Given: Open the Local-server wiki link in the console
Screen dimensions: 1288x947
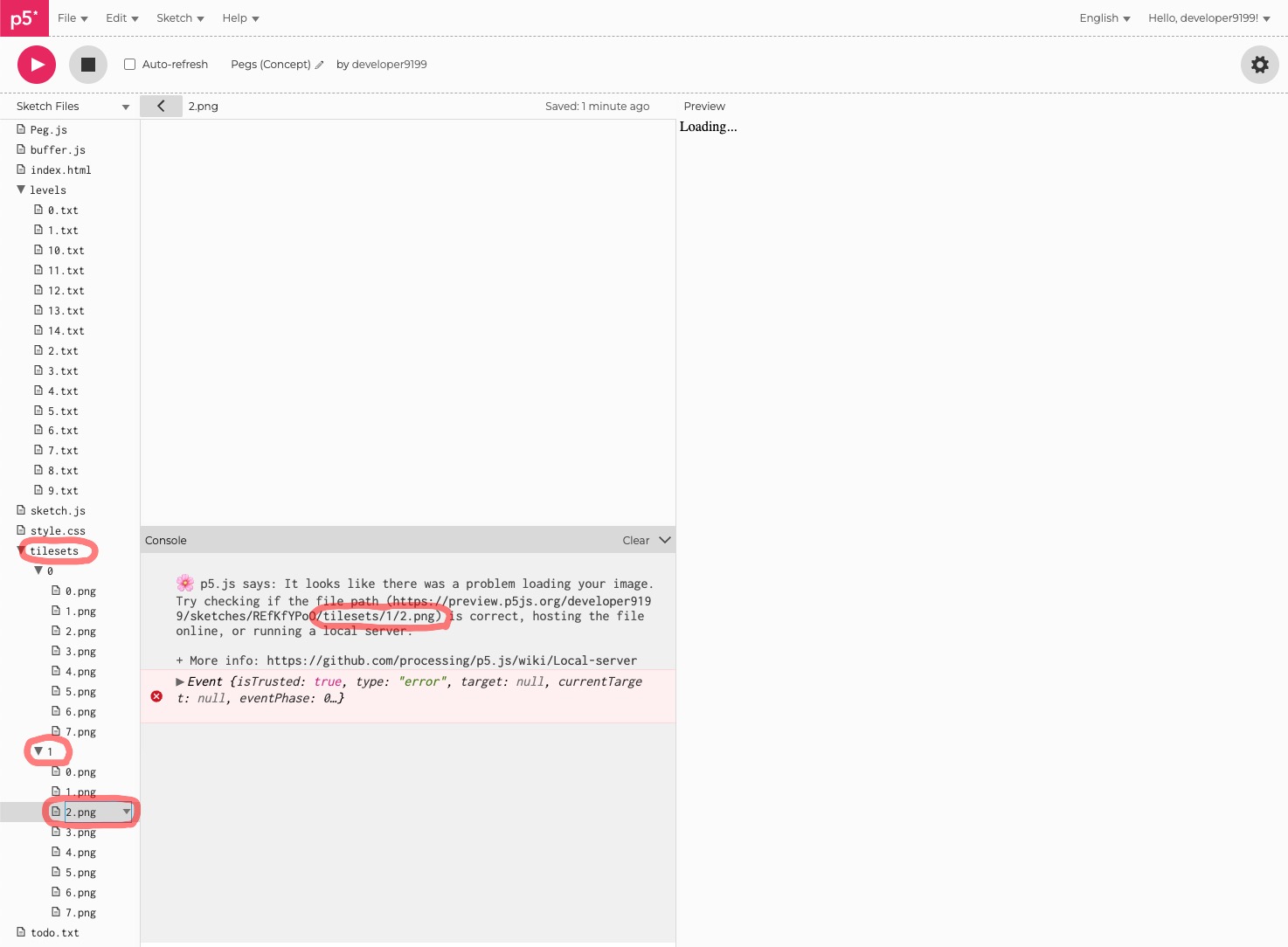Looking at the screenshot, I should click(x=451, y=660).
